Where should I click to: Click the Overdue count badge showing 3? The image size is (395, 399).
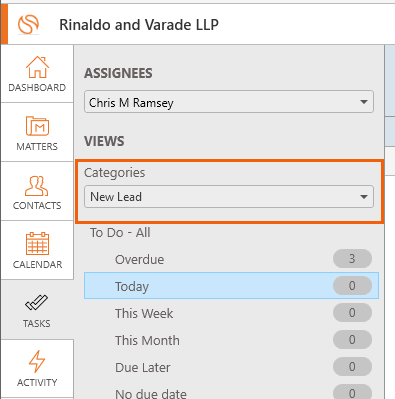click(352, 259)
